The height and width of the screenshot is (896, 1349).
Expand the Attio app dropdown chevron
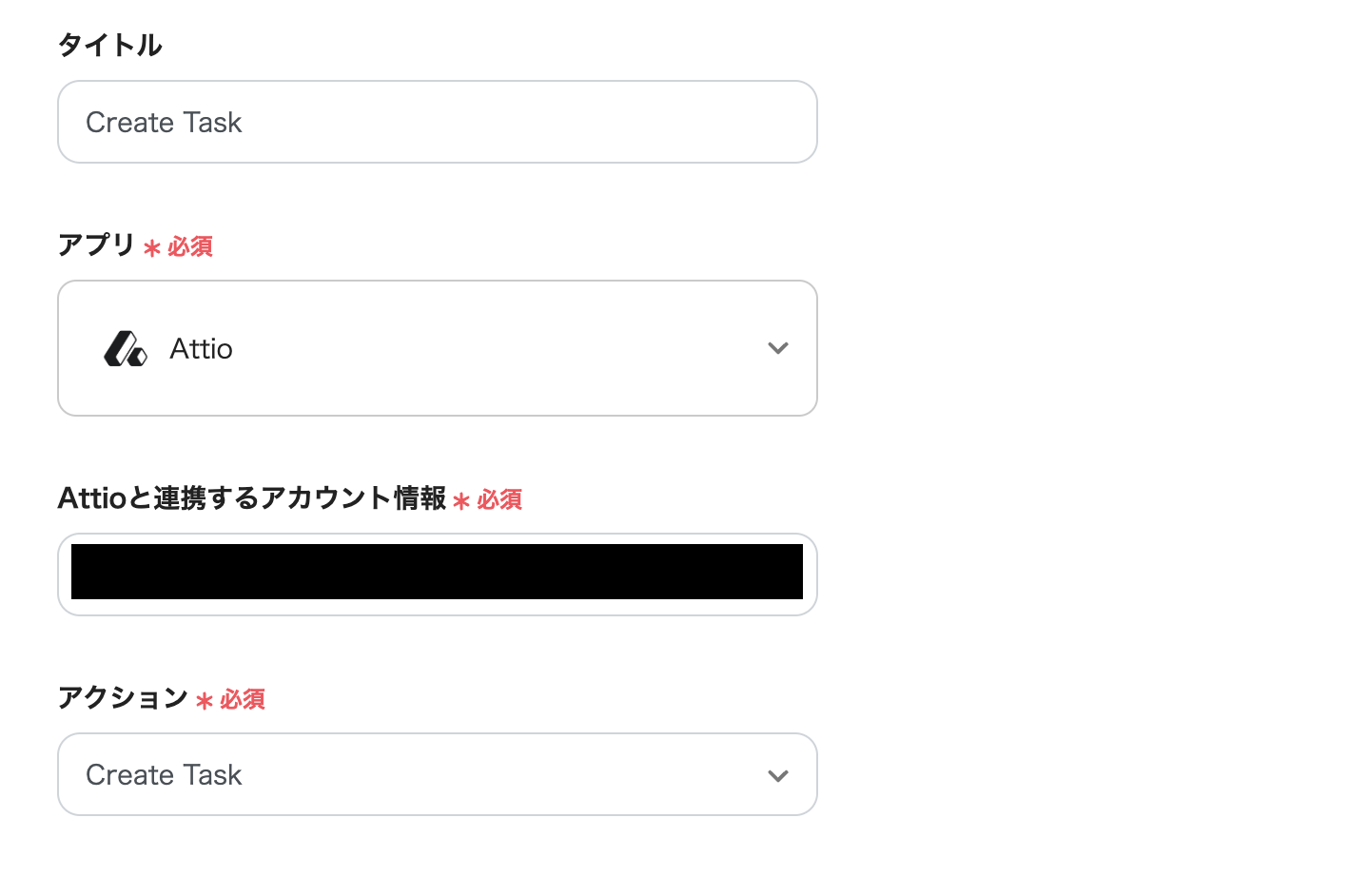777,349
